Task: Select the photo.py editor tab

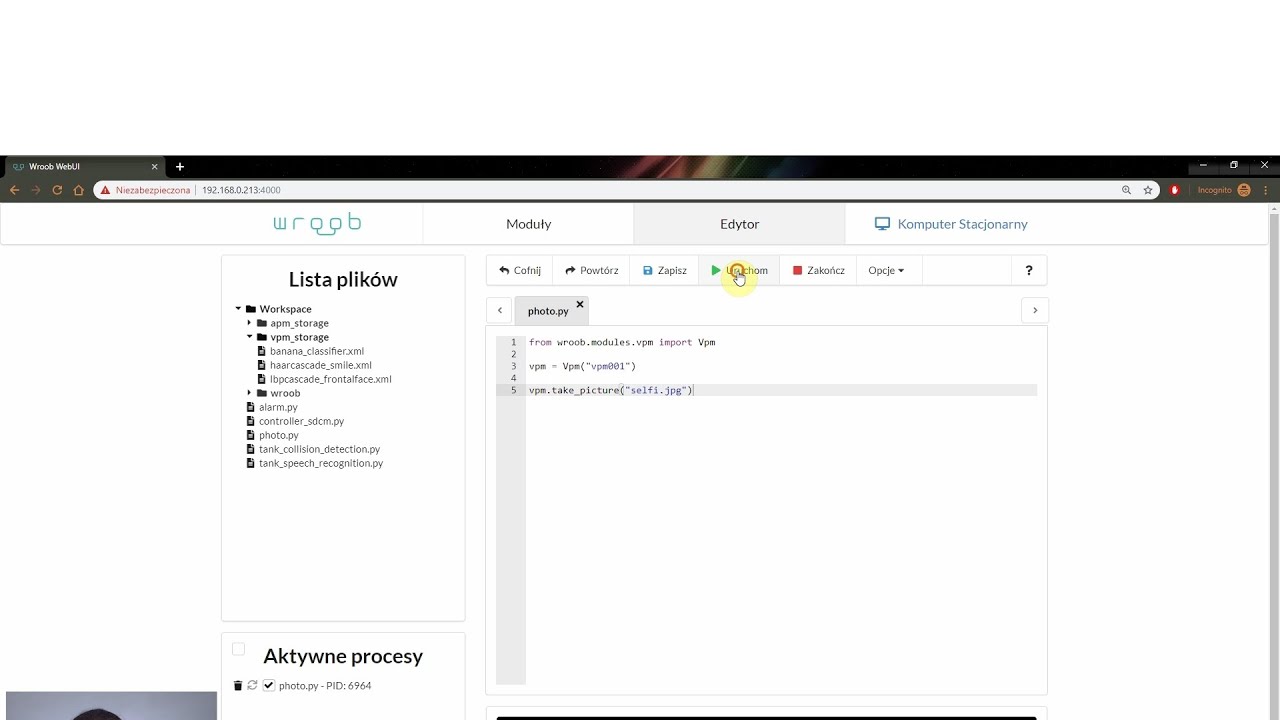Action: tap(548, 311)
